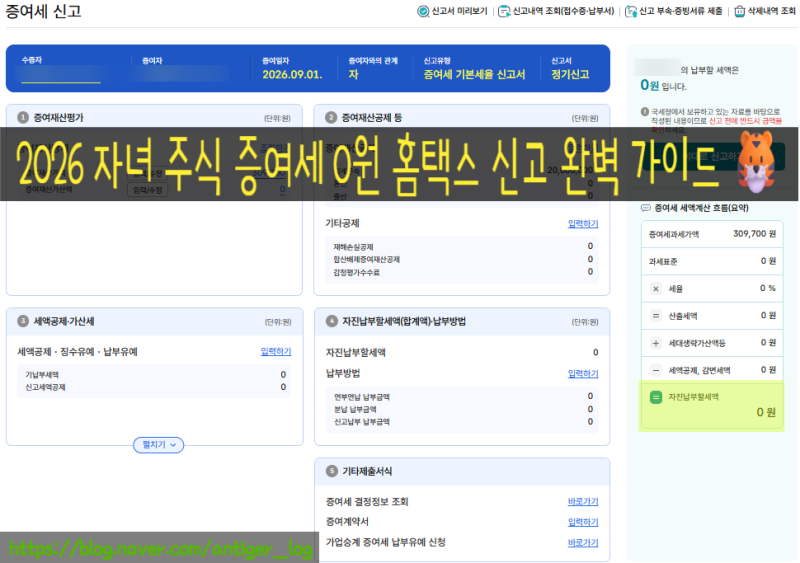Image resolution: width=800 pixels, height=563 pixels.
Task: Click the multiply icon next to 세율
Action: click(656, 289)
